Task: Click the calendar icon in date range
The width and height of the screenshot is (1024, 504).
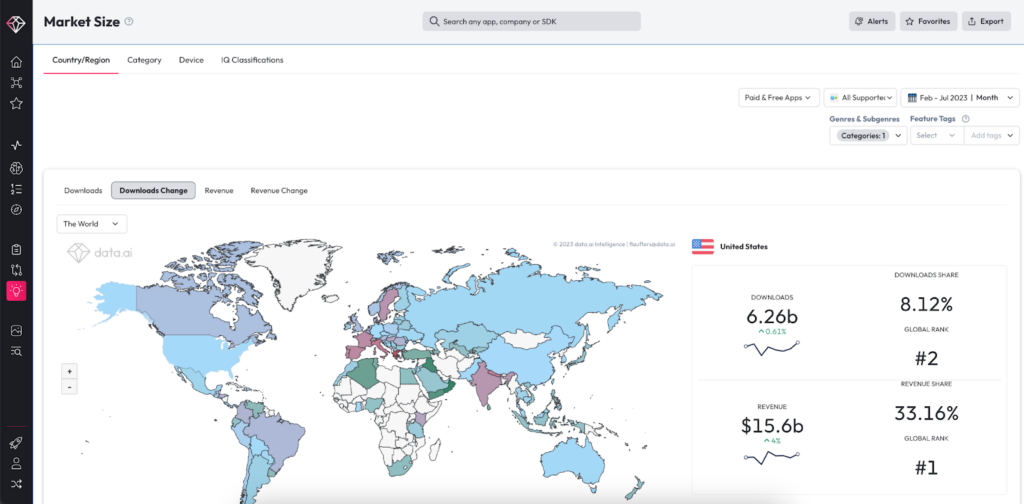Action: [x=912, y=97]
